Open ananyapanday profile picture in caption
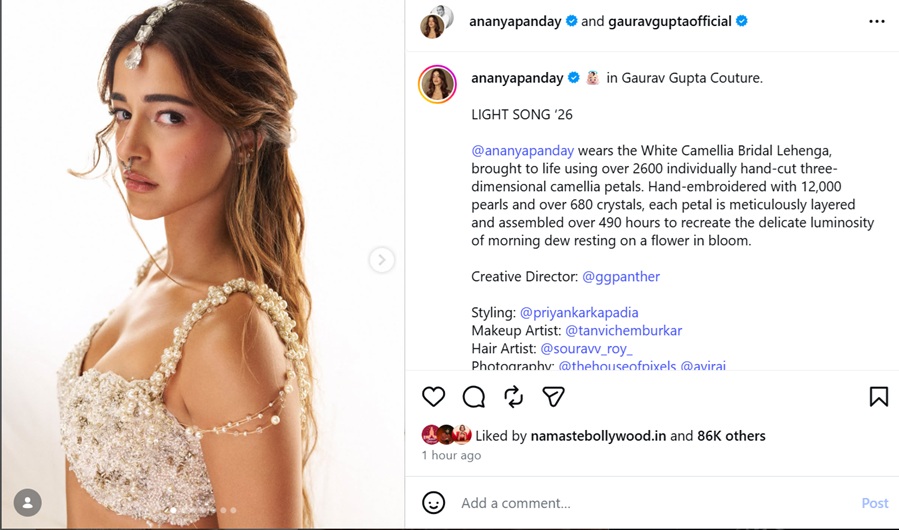Viewport: 899px width, 530px height. point(437,84)
